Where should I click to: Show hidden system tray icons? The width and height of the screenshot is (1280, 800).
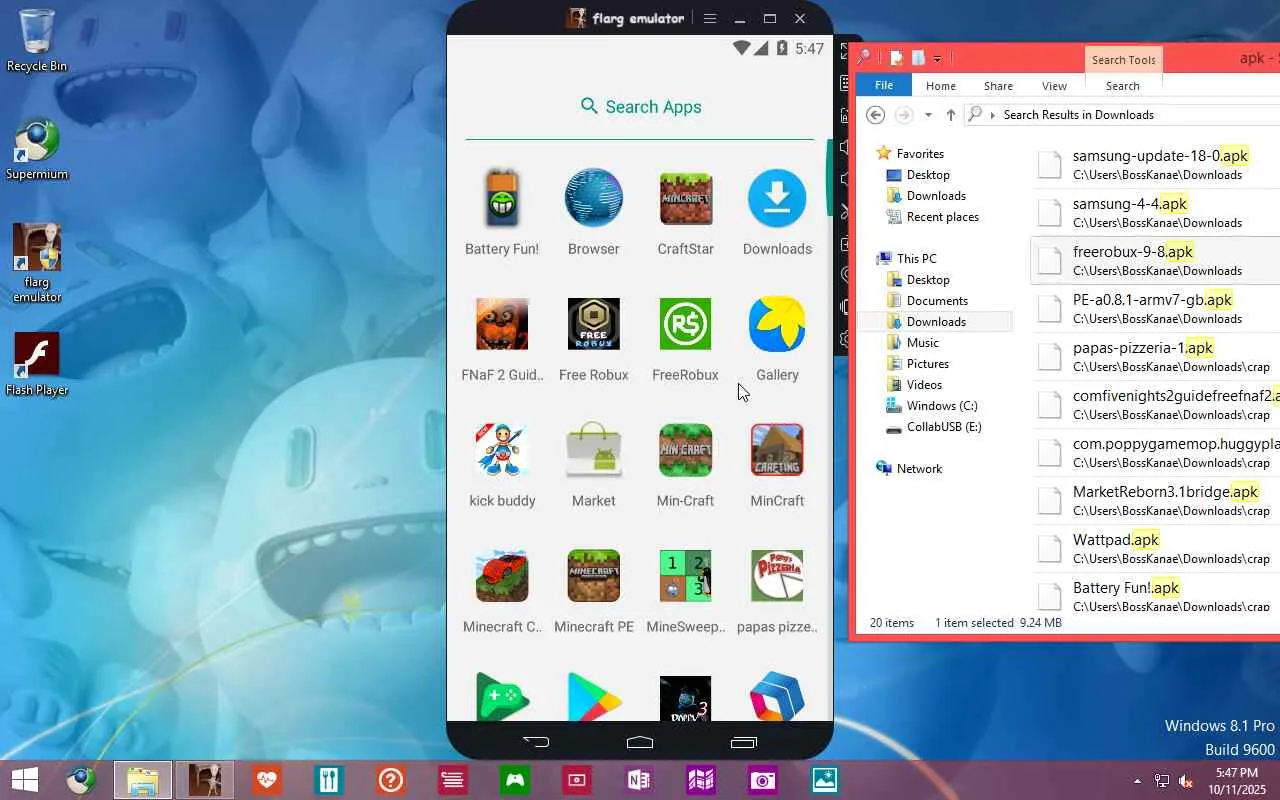coord(1137,781)
